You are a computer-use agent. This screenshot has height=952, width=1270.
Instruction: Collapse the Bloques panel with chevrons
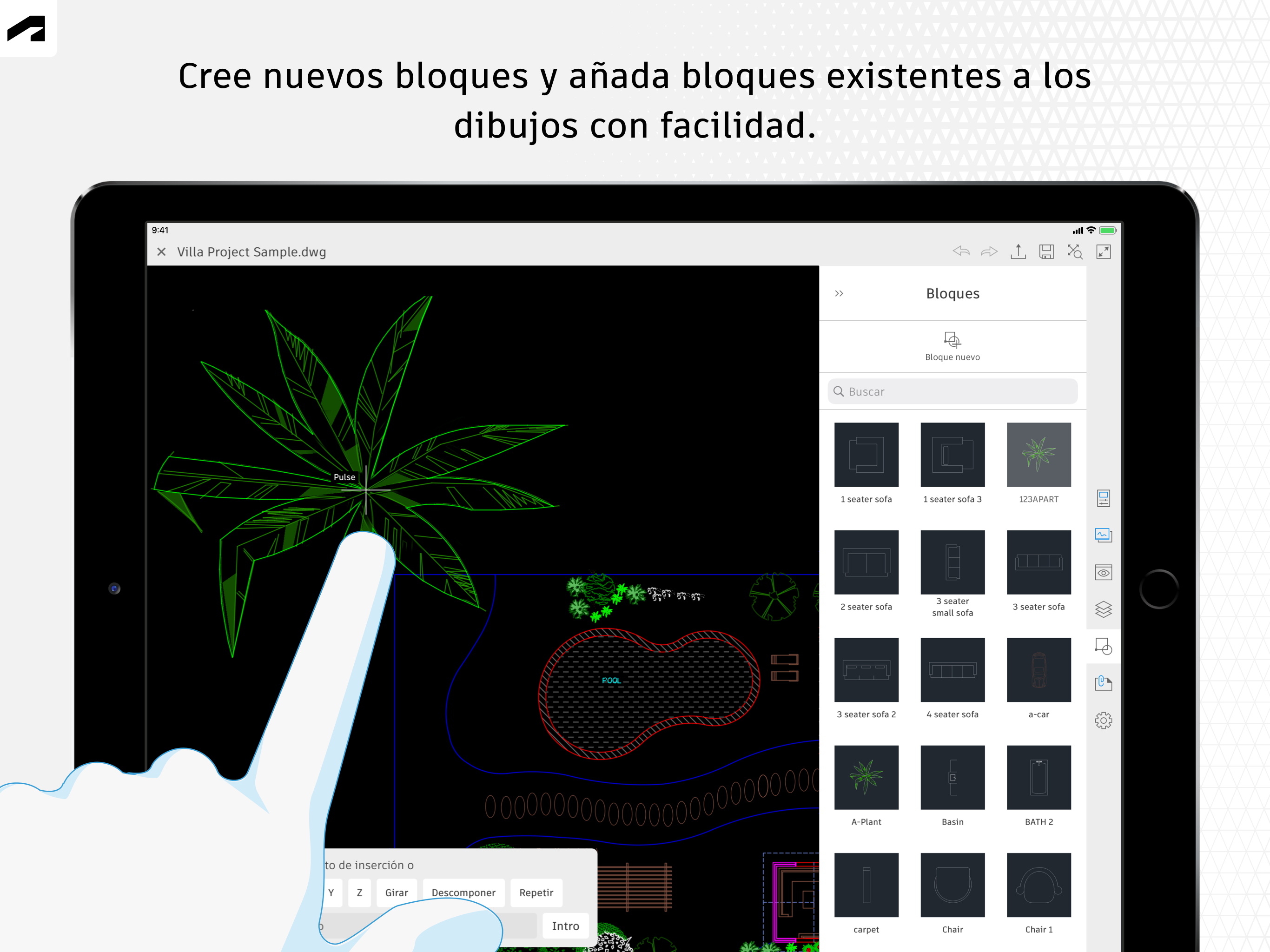(839, 293)
